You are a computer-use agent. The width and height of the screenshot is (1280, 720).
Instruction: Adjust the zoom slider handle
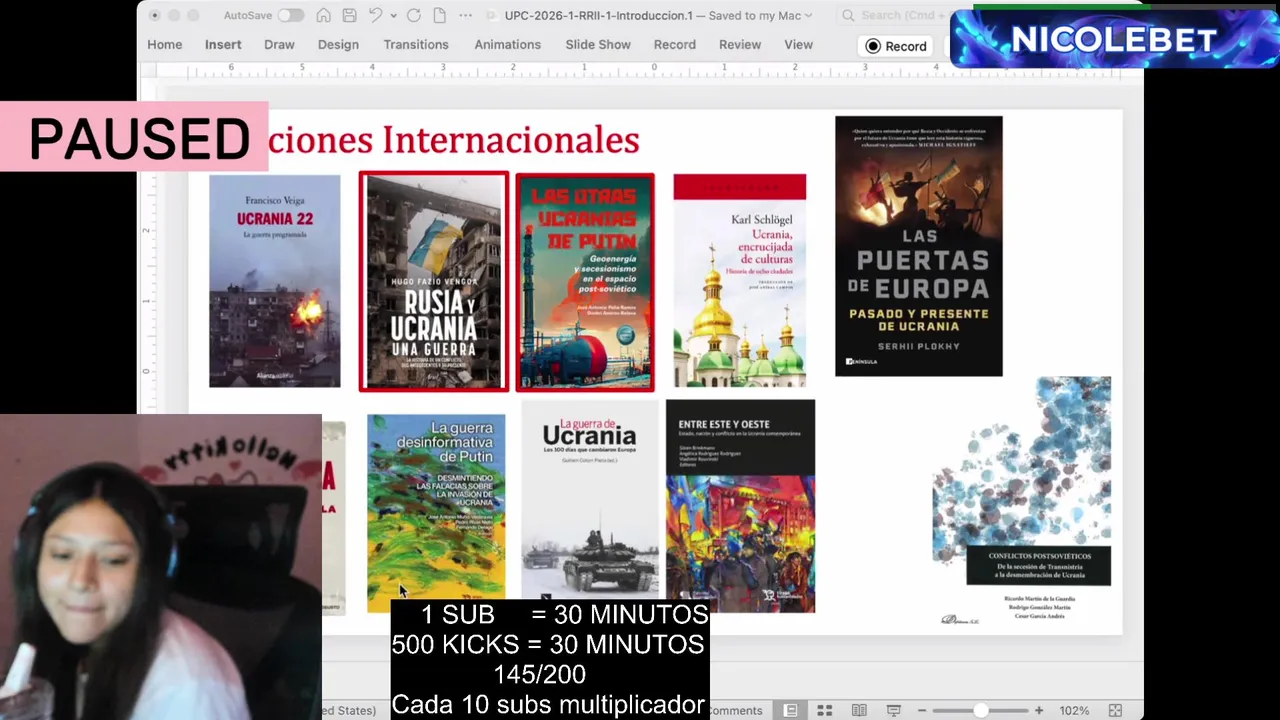981,710
